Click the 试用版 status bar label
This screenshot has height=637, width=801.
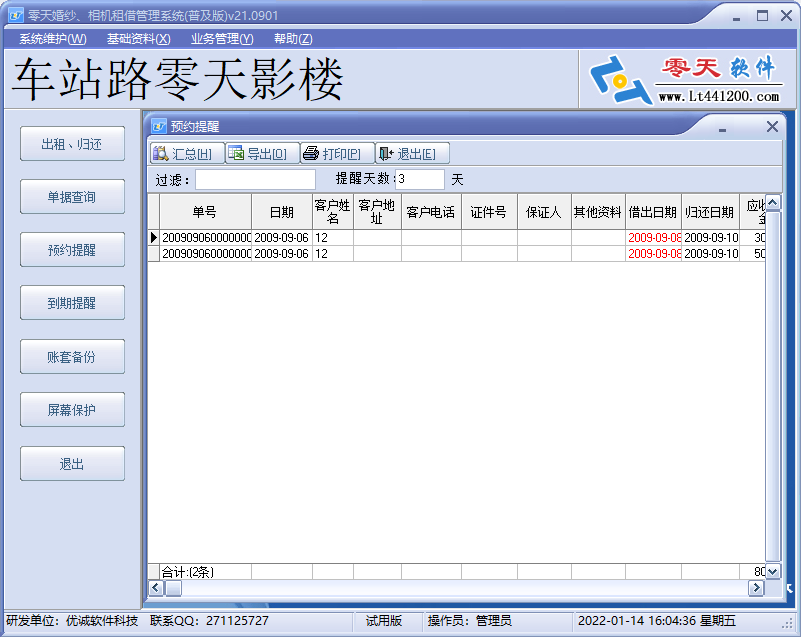click(x=384, y=621)
